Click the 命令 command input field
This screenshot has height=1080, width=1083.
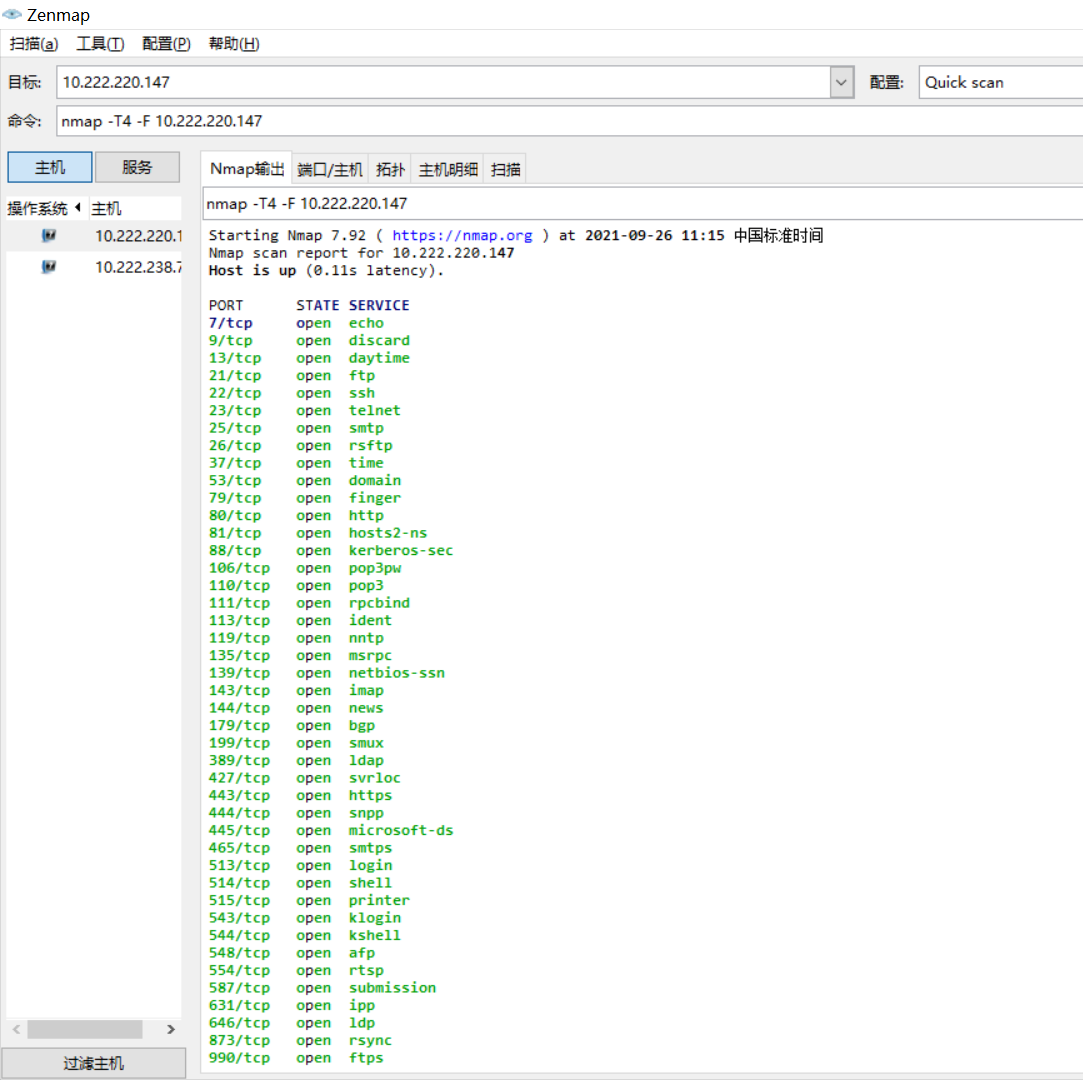(569, 121)
